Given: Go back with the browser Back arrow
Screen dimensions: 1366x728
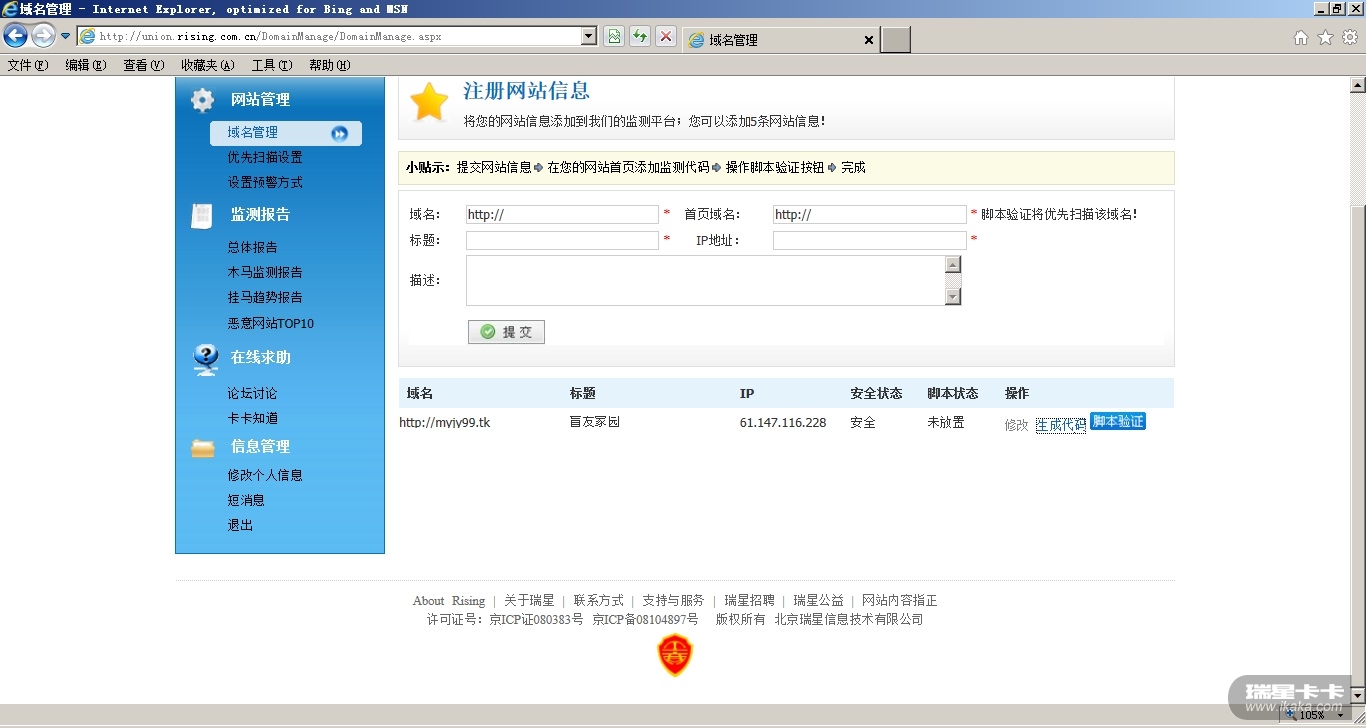Looking at the screenshot, I should (x=15, y=36).
